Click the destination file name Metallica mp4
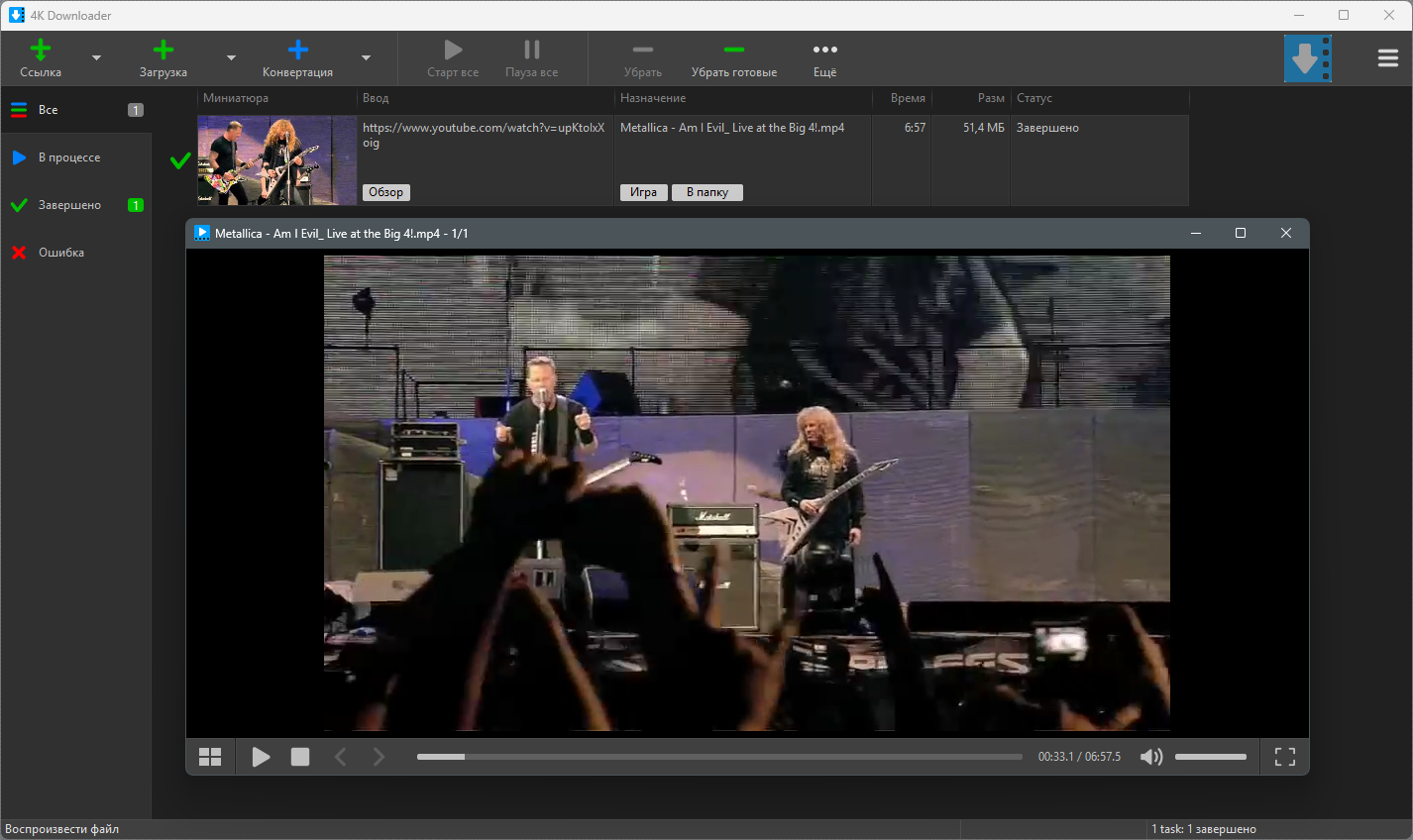 (x=732, y=128)
